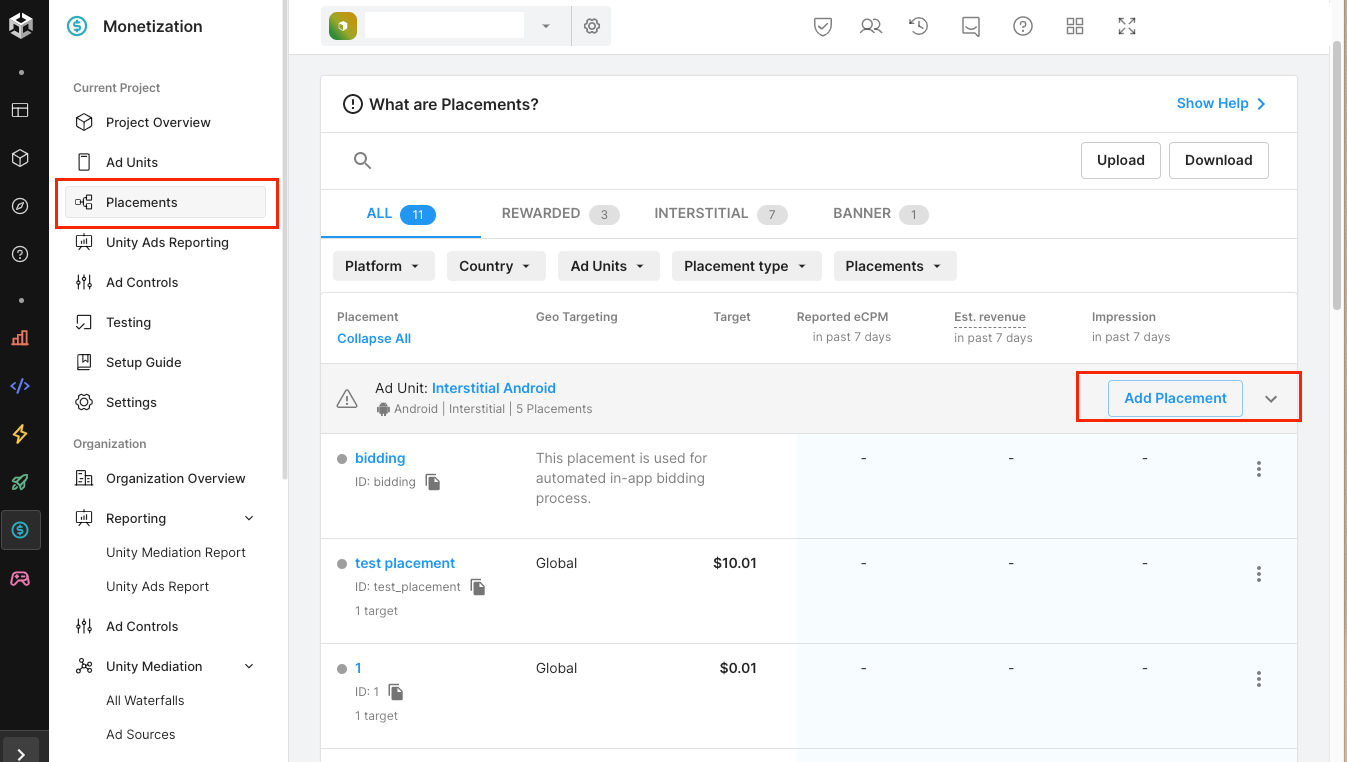Click the help circle icon in top bar
1347x762 pixels.
1023,27
